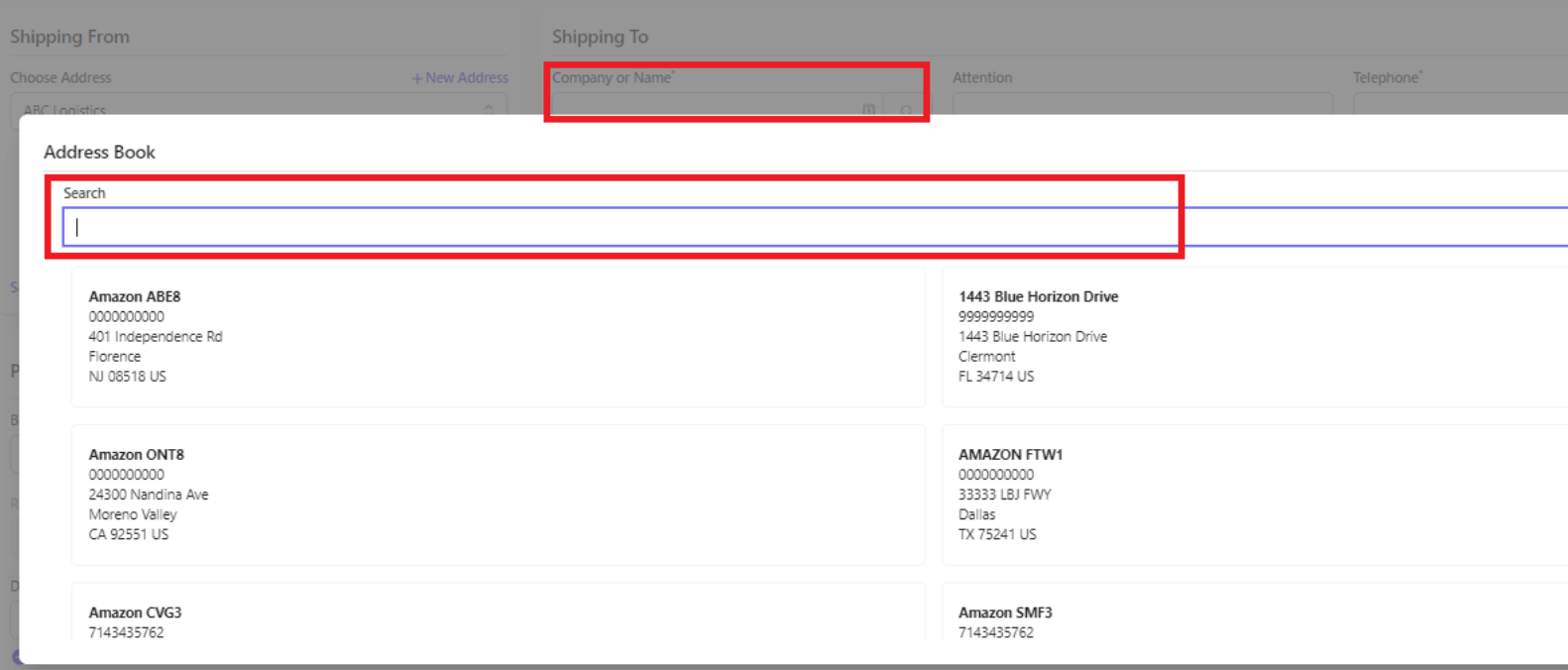Viewport: 1568px width, 670px height.
Task: Click the text "Moreno Valley"
Action: click(133, 514)
